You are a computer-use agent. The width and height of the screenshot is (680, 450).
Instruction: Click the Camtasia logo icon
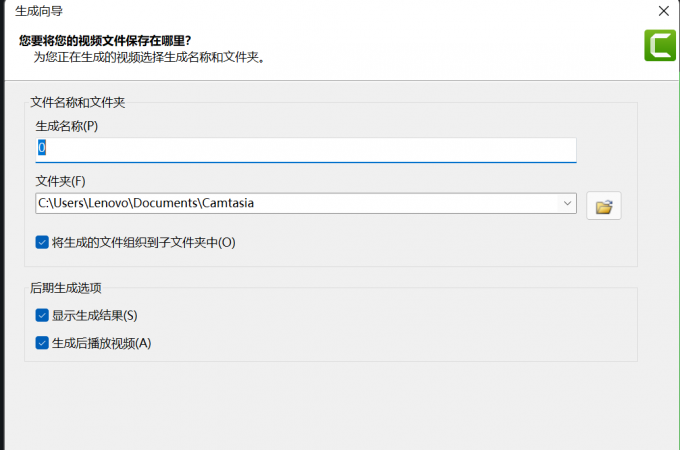tap(660, 46)
